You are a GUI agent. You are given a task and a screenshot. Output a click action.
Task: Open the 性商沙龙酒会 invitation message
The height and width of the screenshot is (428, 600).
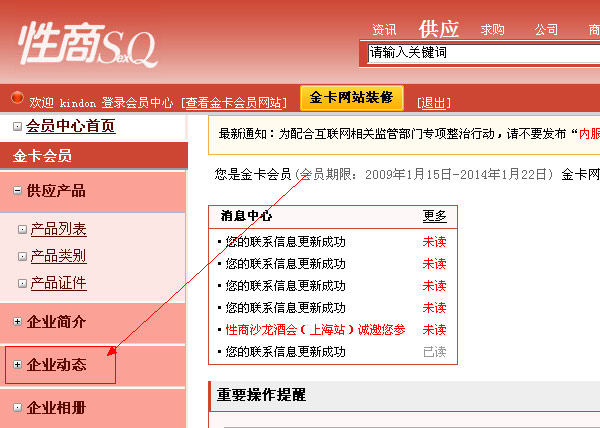tap(315, 330)
